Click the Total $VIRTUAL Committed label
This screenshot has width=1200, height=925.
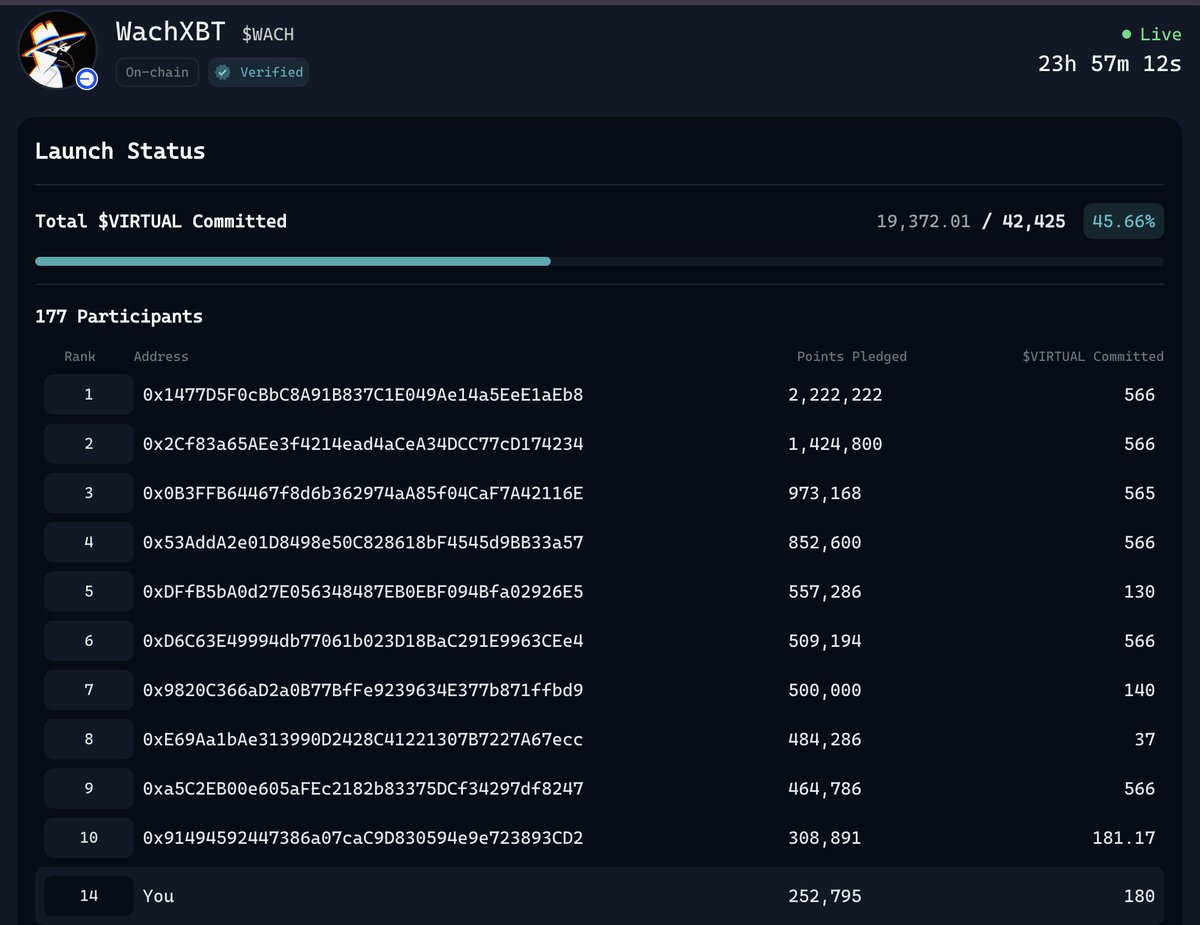(x=161, y=221)
